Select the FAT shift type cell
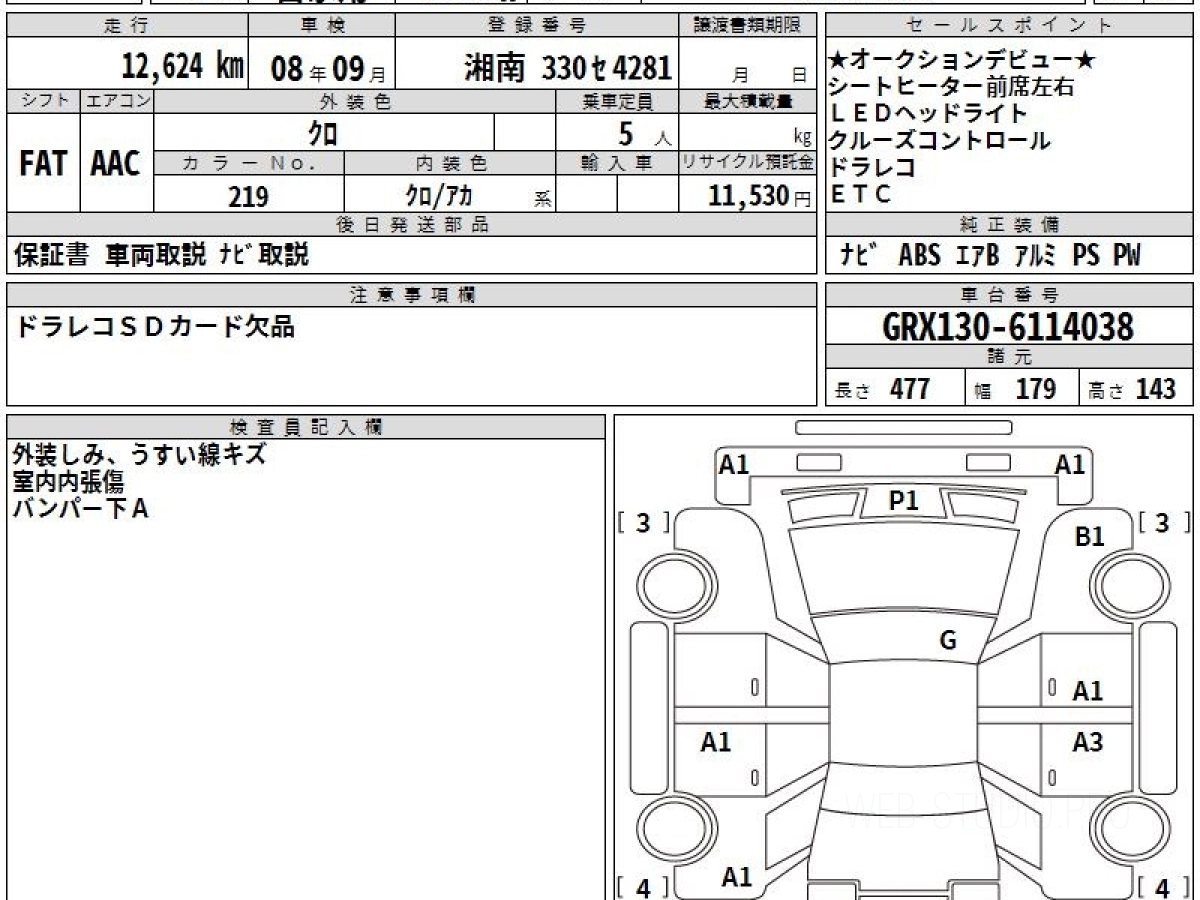 [43, 164]
